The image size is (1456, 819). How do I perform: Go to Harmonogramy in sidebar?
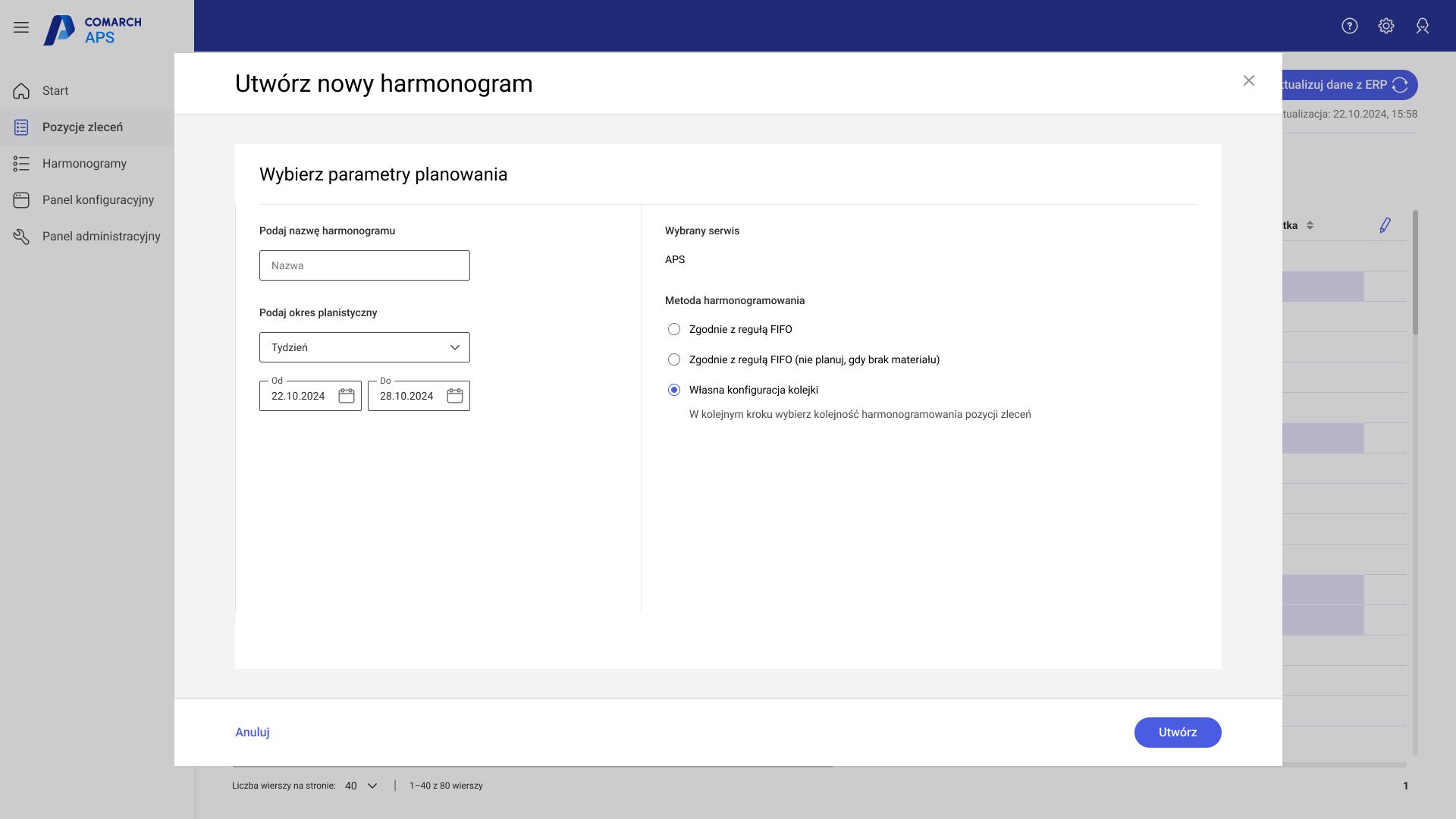tap(84, 163)
